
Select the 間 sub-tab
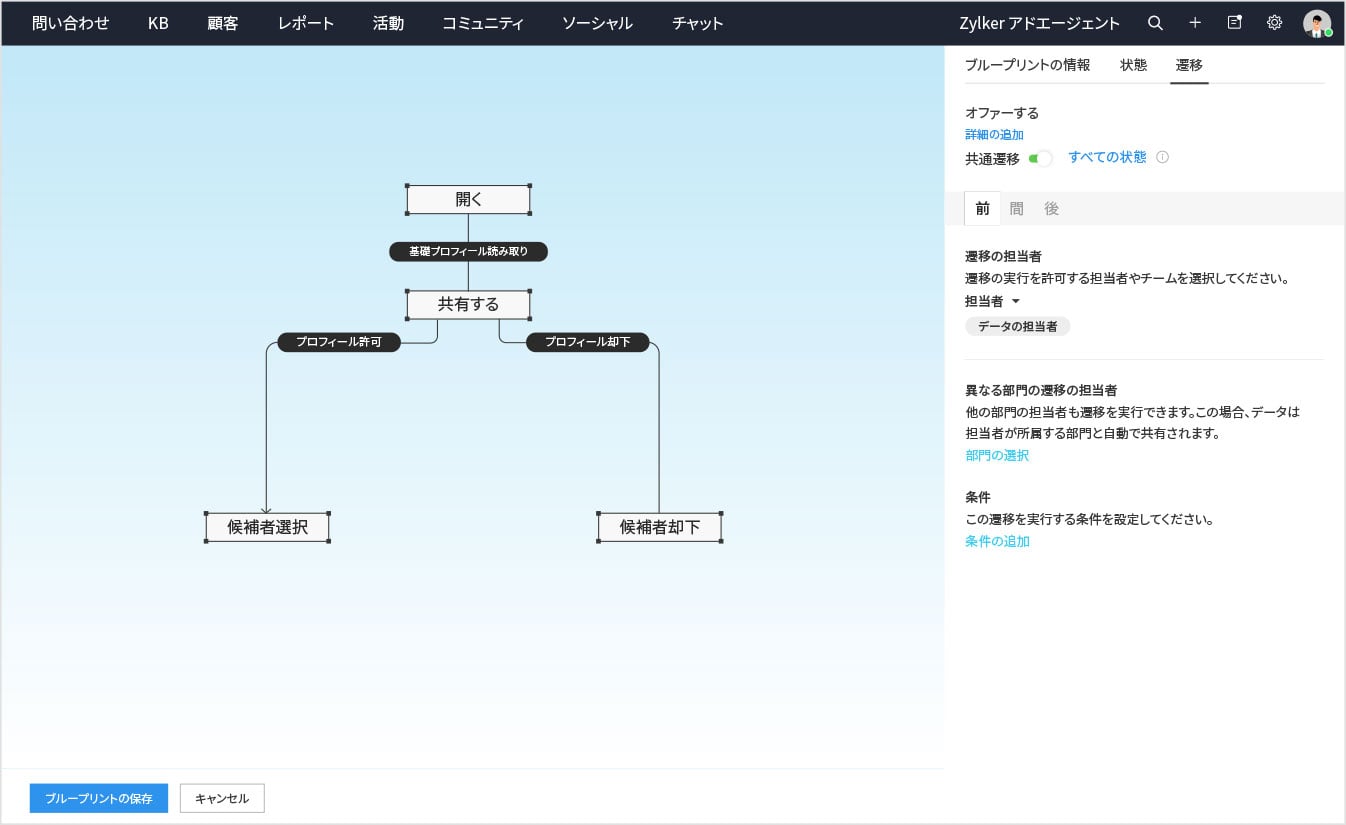[x=1016, y=209]
